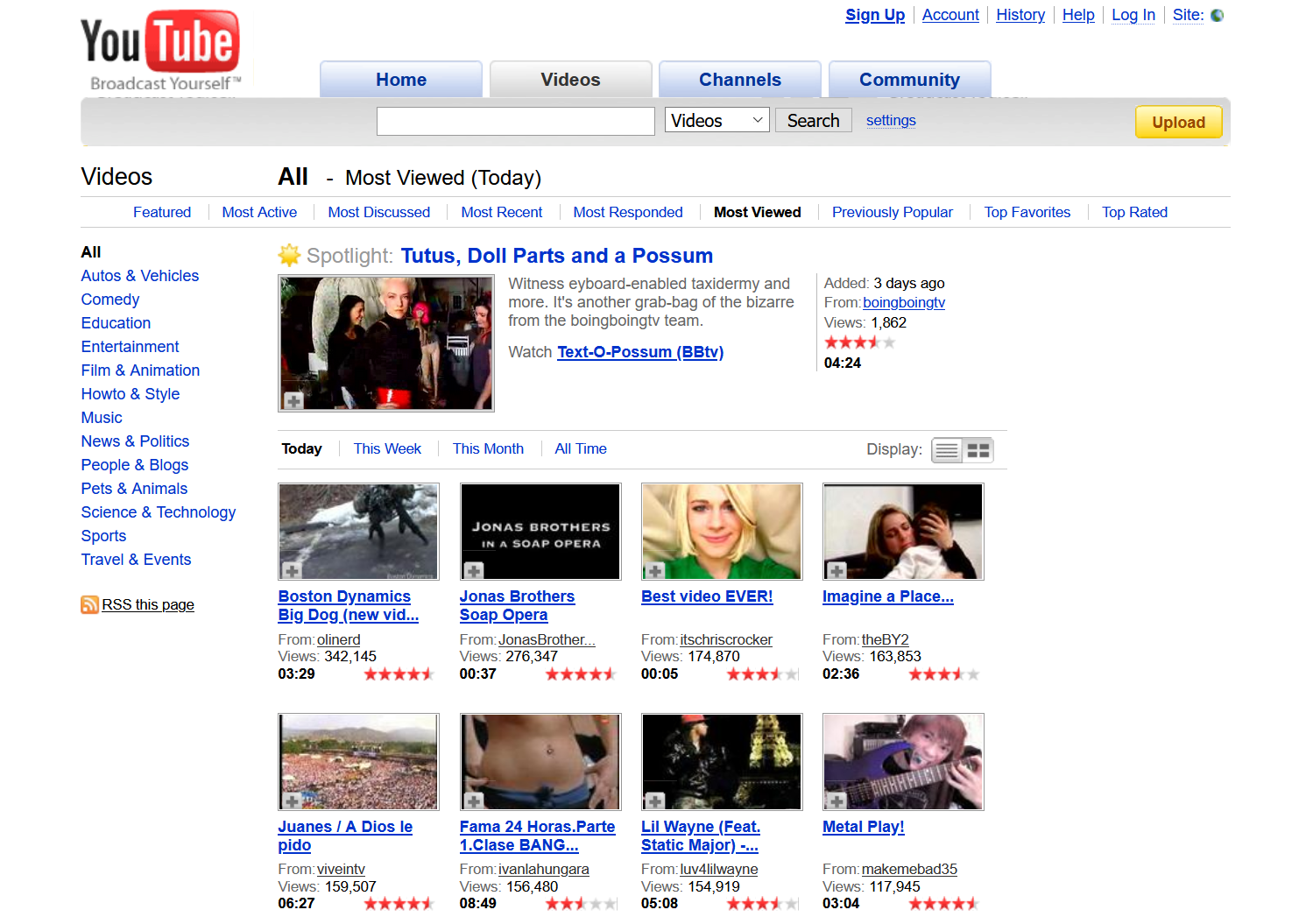This screenshot has height=924, width=1306.
Task: Switch to list view display icon
Action: [x=947, y=450]
